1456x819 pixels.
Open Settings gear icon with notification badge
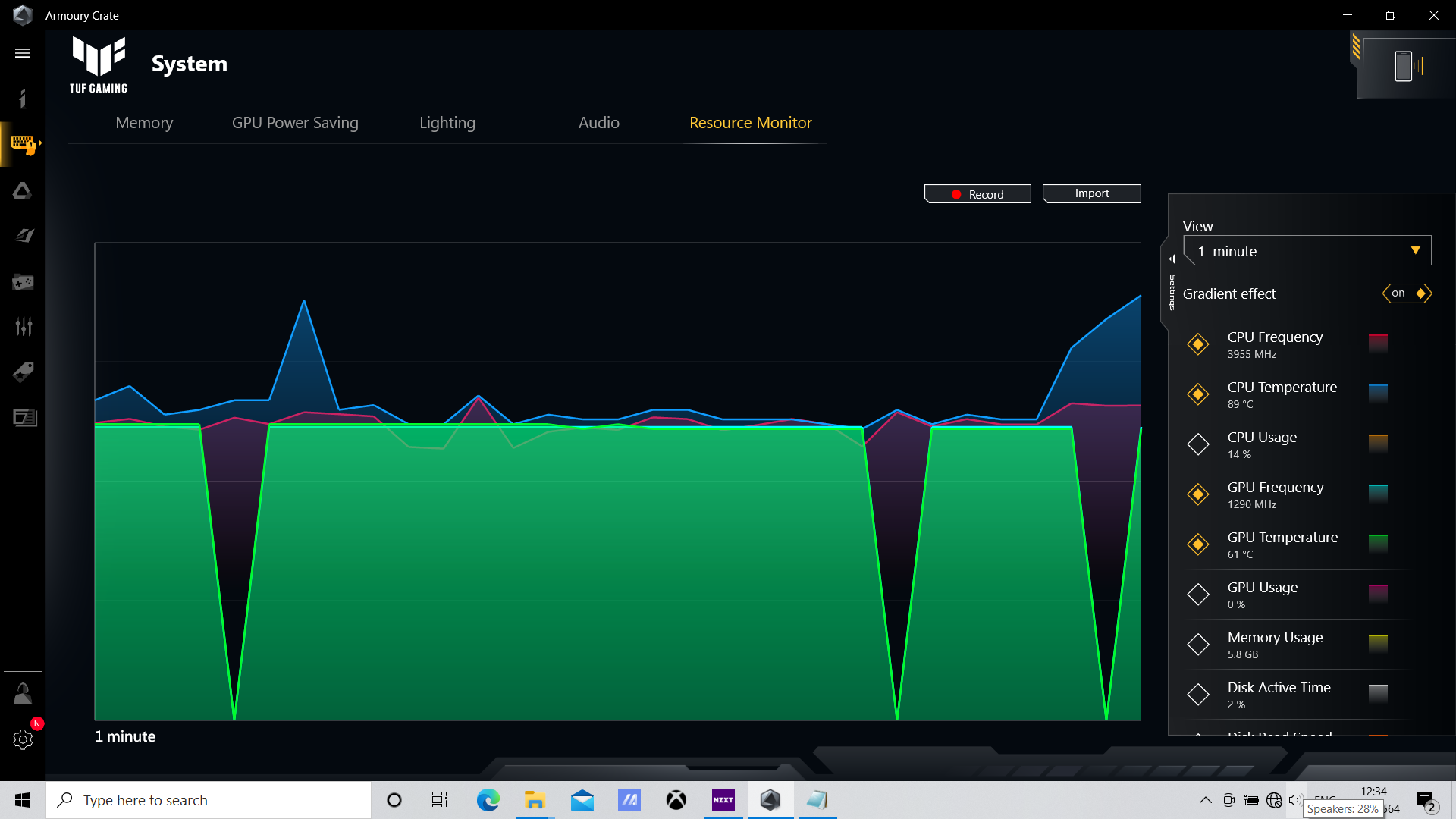pos(23,739)
